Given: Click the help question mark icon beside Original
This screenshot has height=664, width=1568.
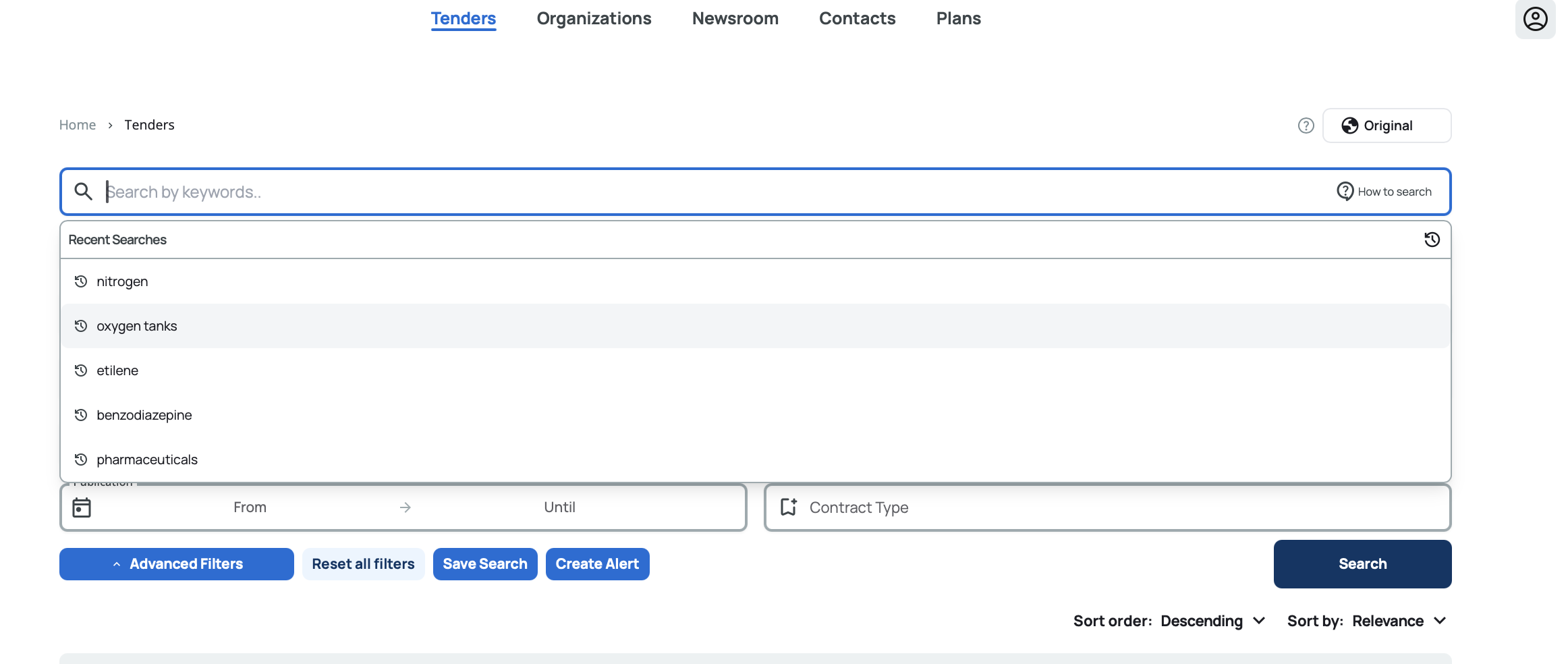Looking at the screenshot, I should click(1306, 126).
